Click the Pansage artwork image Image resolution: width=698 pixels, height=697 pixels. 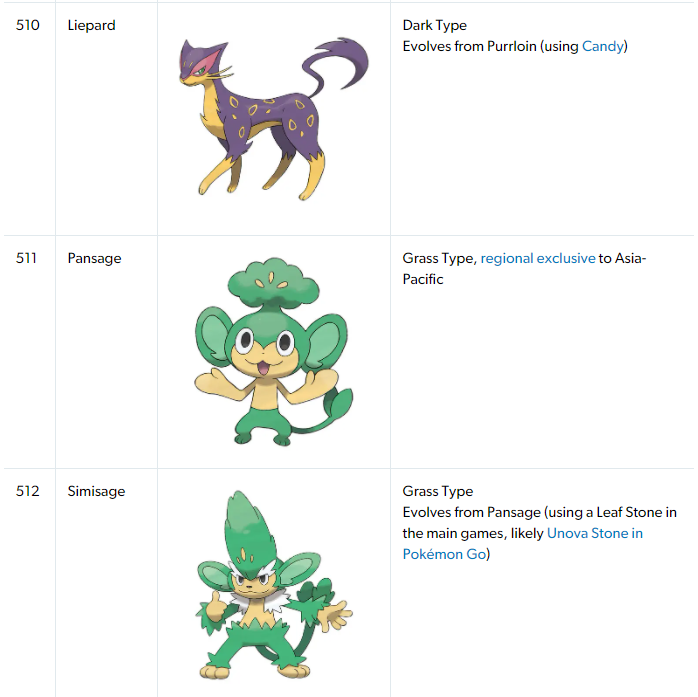click(x=274, y=352)
